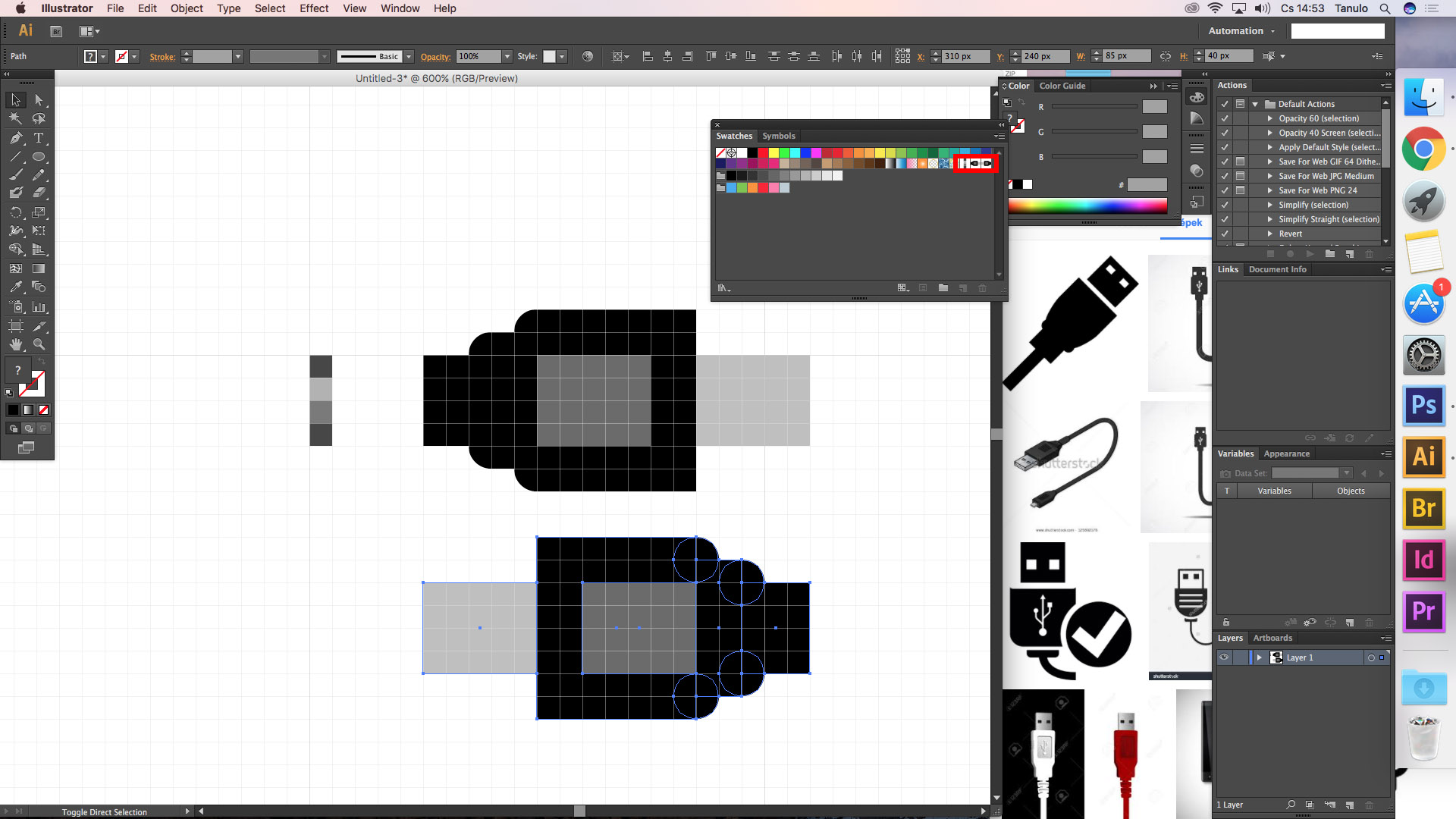1456x819 pixels.
Task: Select the Zoom tool
Action: pyautogui.click(x=39, y=344)
